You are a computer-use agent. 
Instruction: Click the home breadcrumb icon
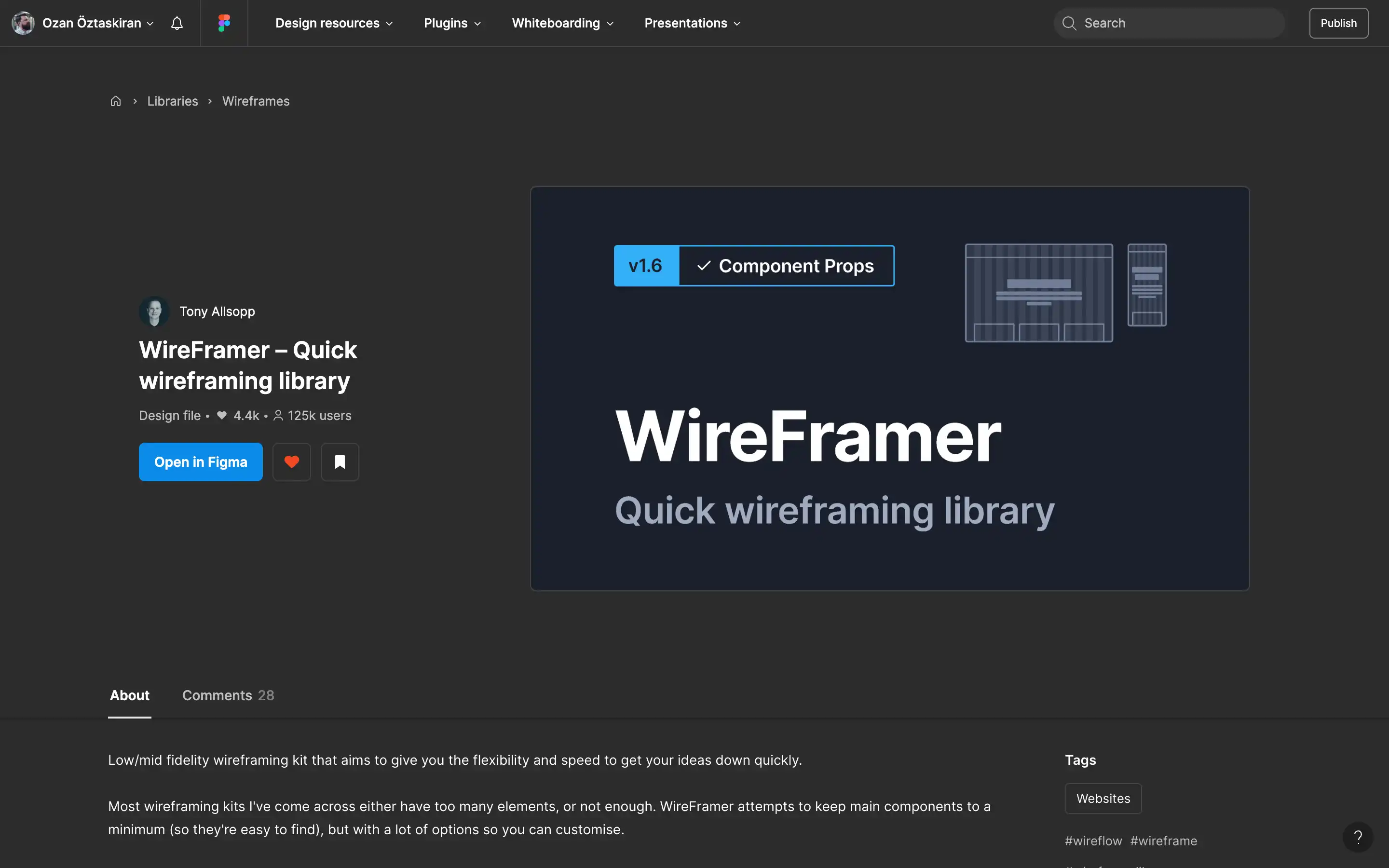(x=115, y=100)
